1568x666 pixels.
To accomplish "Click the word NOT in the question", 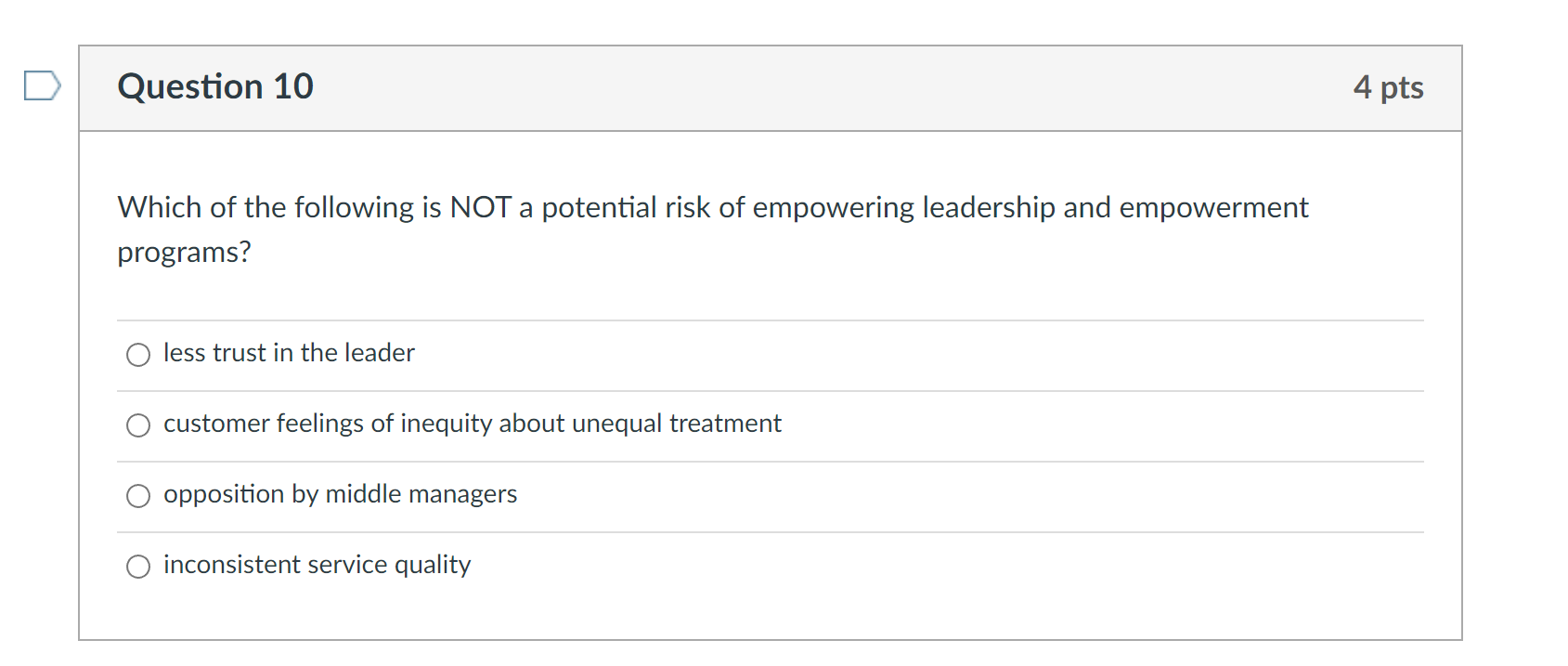I will tap(480, 207).
